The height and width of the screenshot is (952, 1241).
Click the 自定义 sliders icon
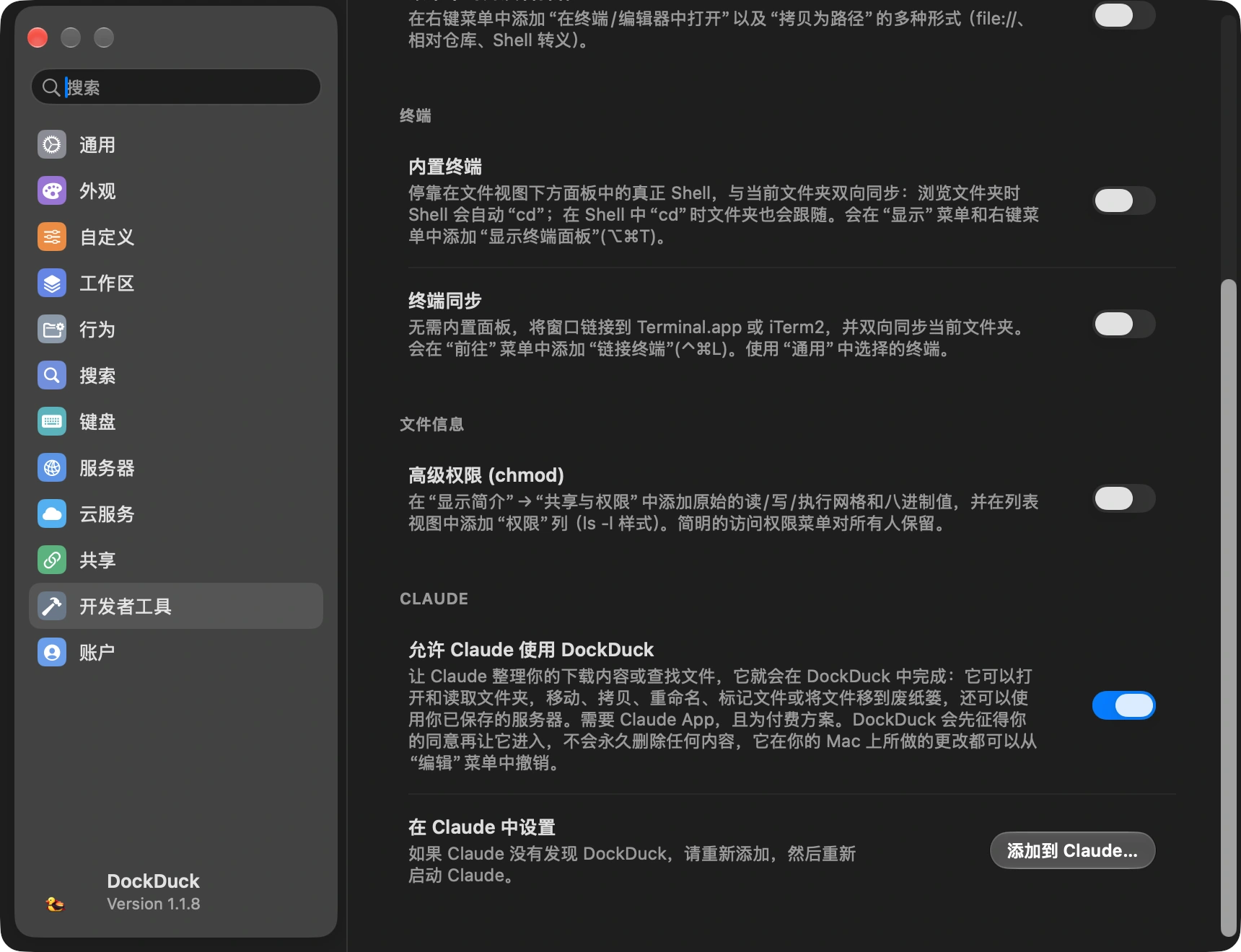pyautogui.click(x=52, y=237)
